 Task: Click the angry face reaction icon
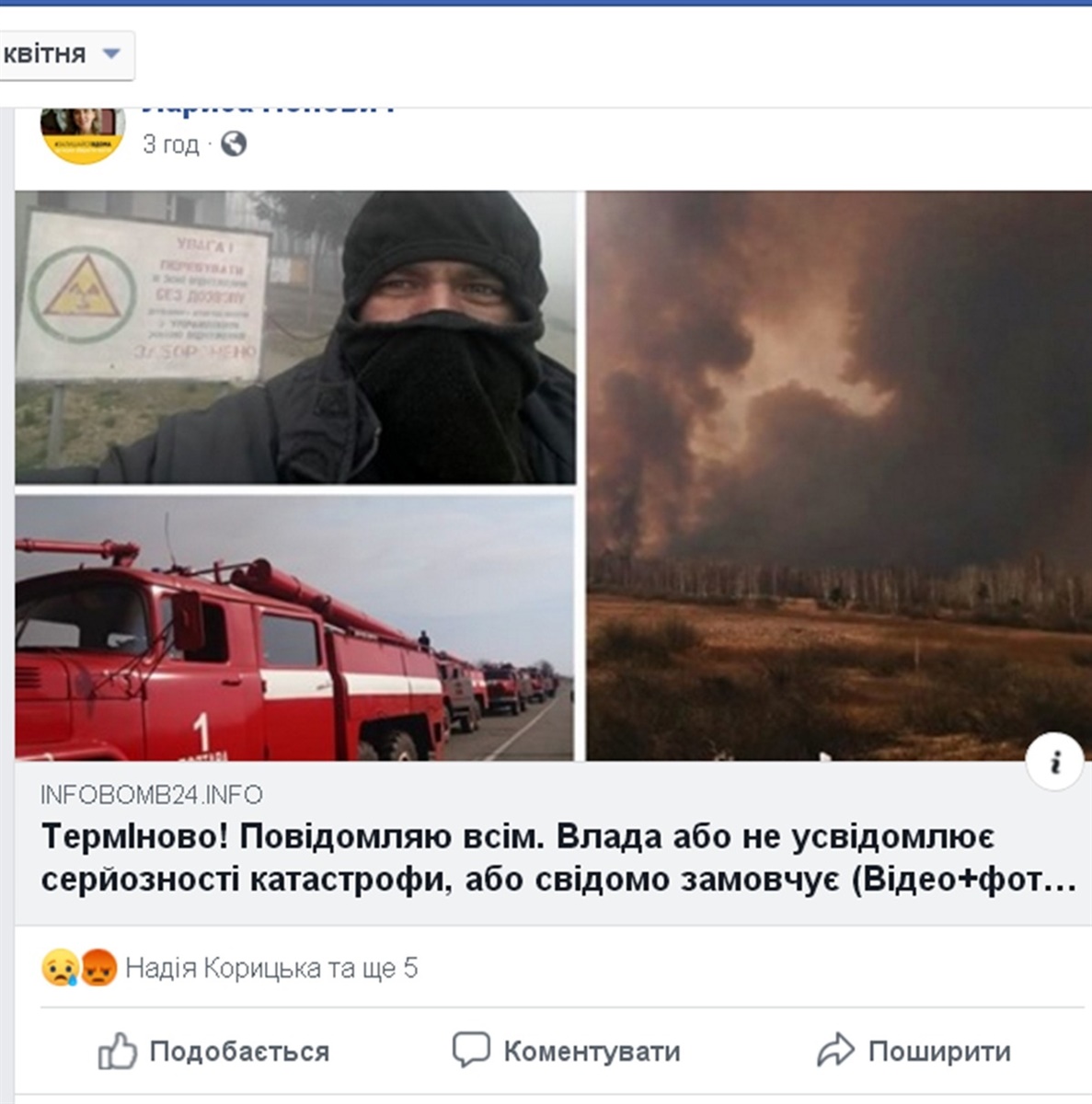tap(98, 968)
